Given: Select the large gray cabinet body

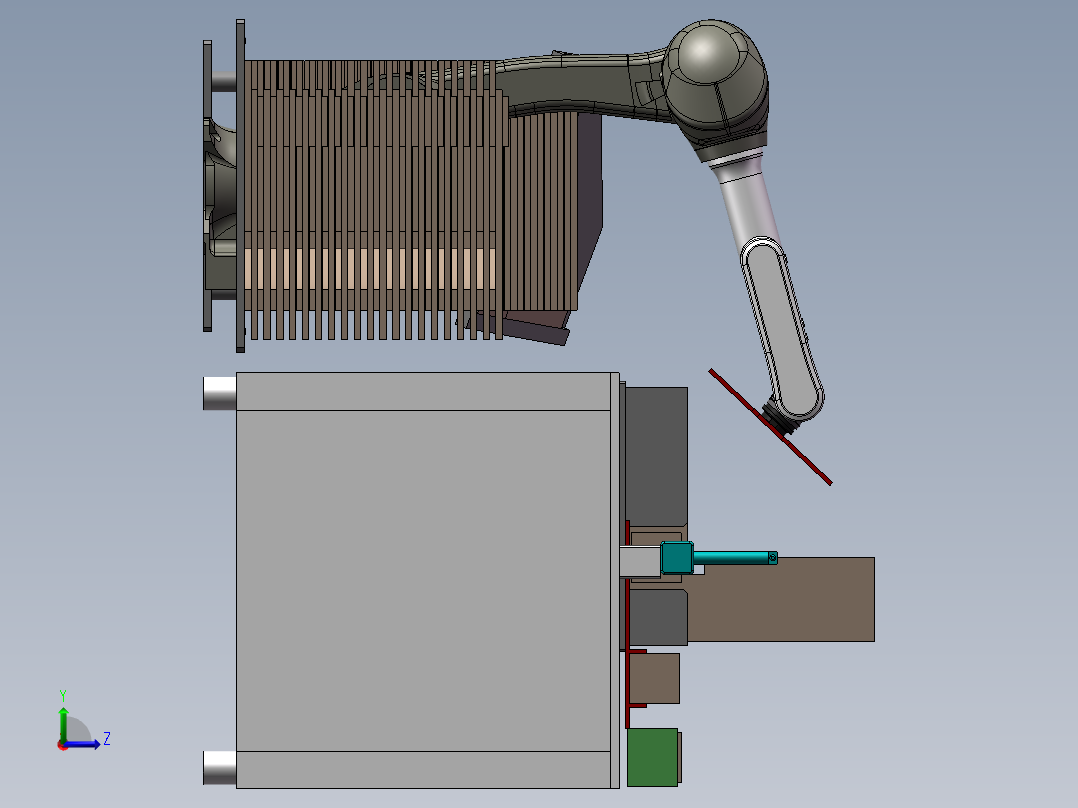Looking at the screenshot, I should [423, 580].
